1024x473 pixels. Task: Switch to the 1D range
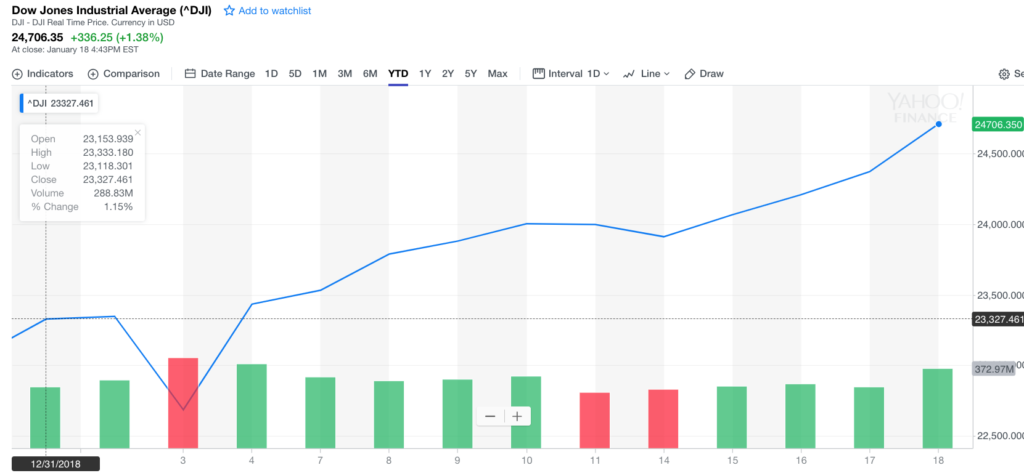click(271, 74)
